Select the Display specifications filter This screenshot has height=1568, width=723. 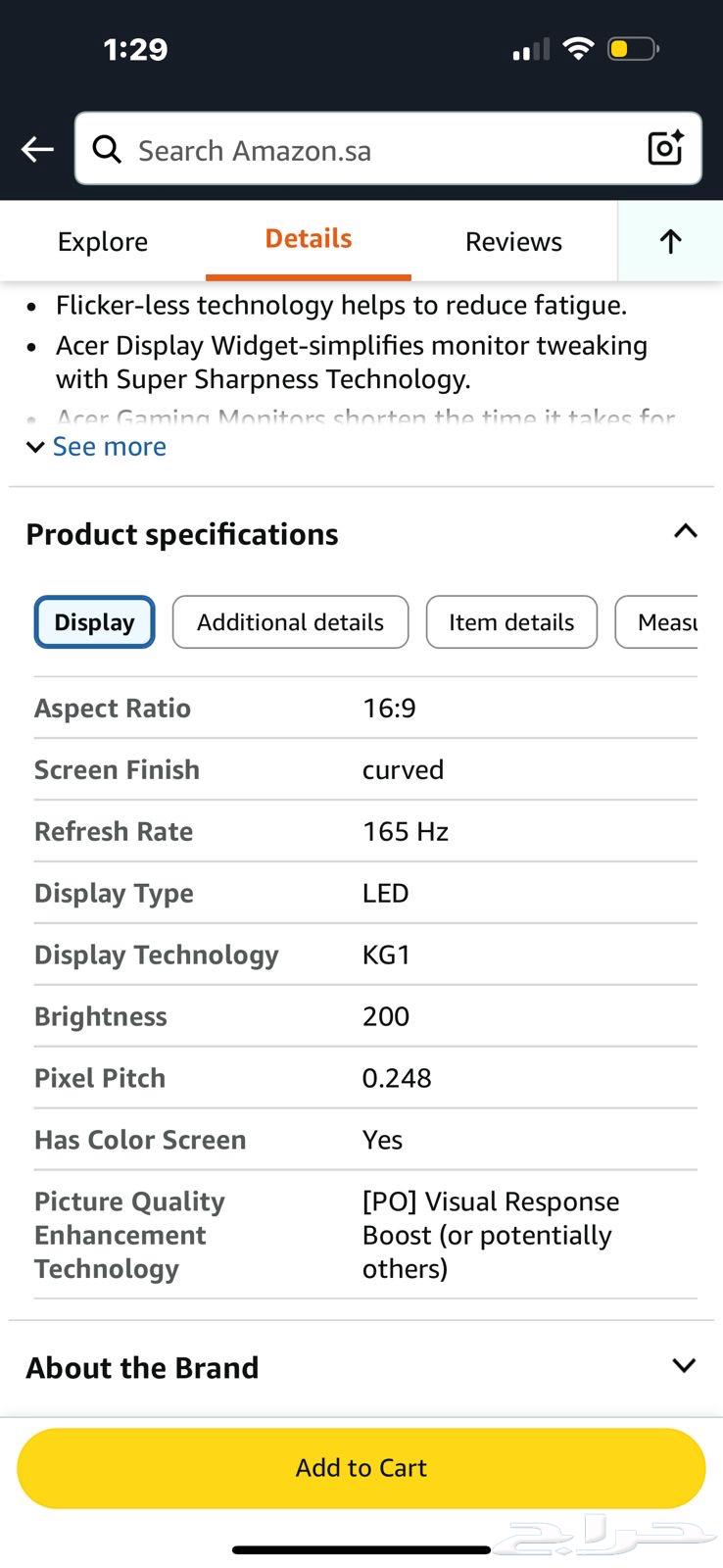(93, 621)
